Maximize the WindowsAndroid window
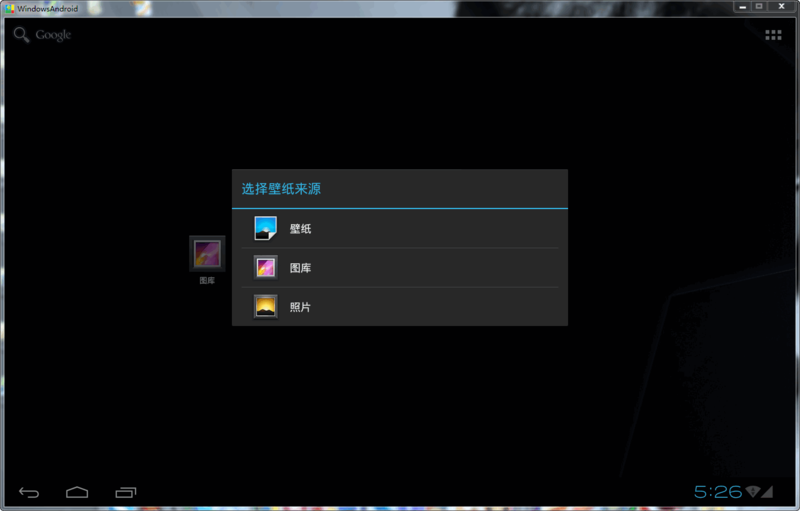 759,7
